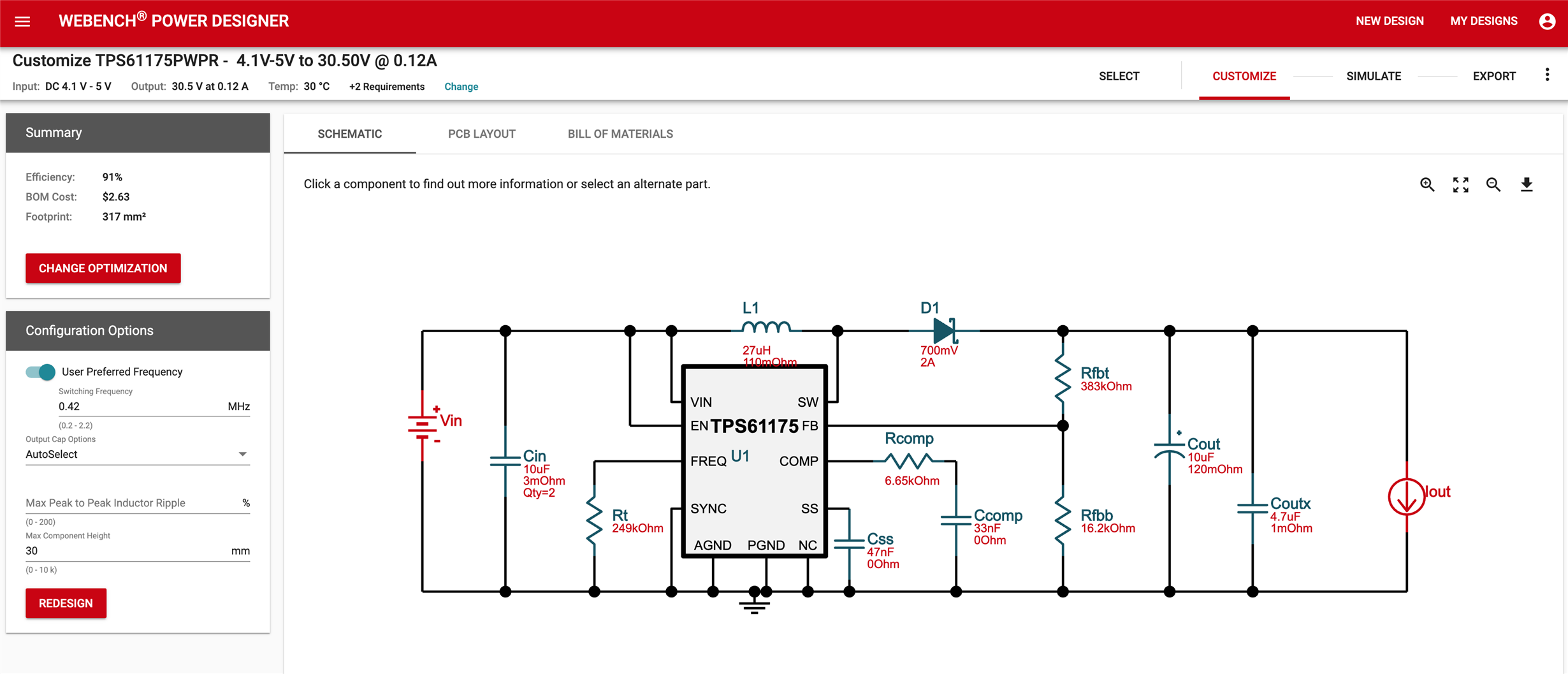The image size is (1568, 674).
Task: Click the Footprint value 317 mm²
Action: tap(124, 217)
